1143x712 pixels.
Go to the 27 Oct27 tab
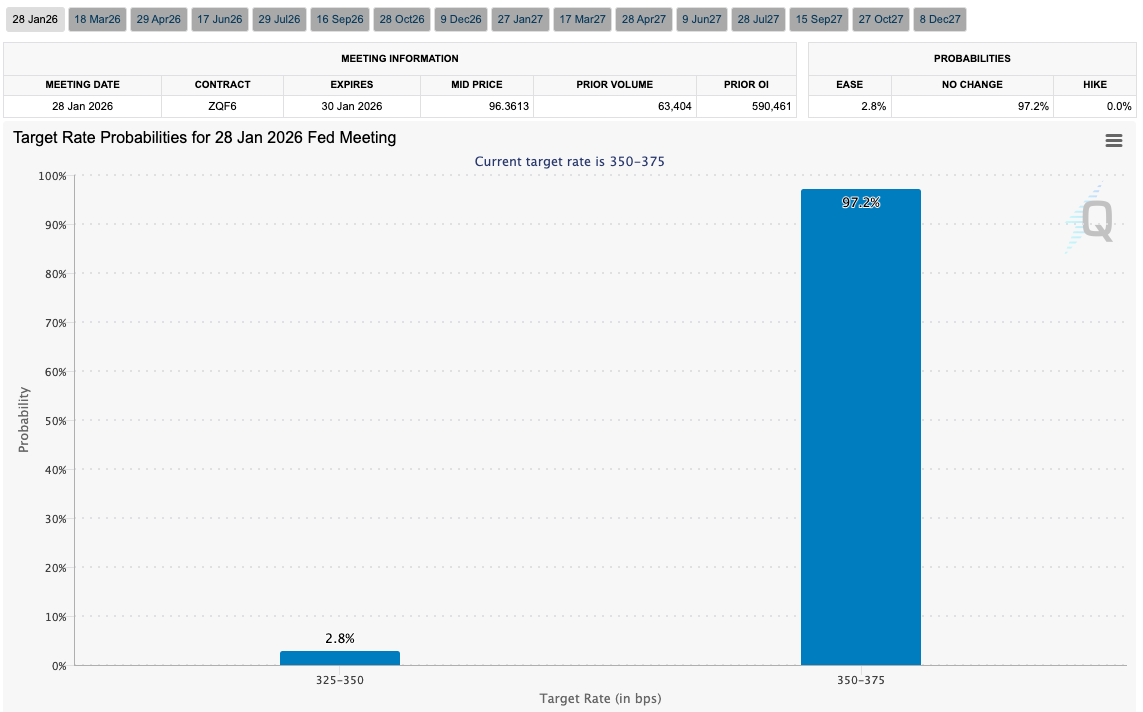880,19
